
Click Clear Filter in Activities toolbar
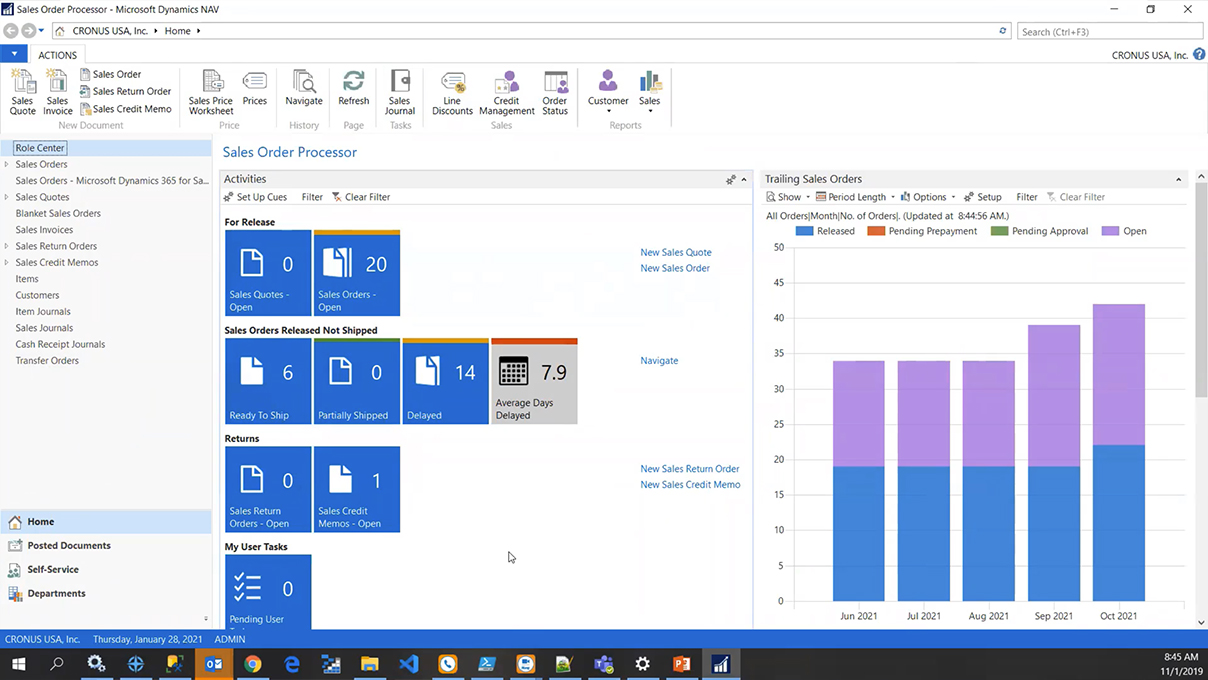coord(361,197)
